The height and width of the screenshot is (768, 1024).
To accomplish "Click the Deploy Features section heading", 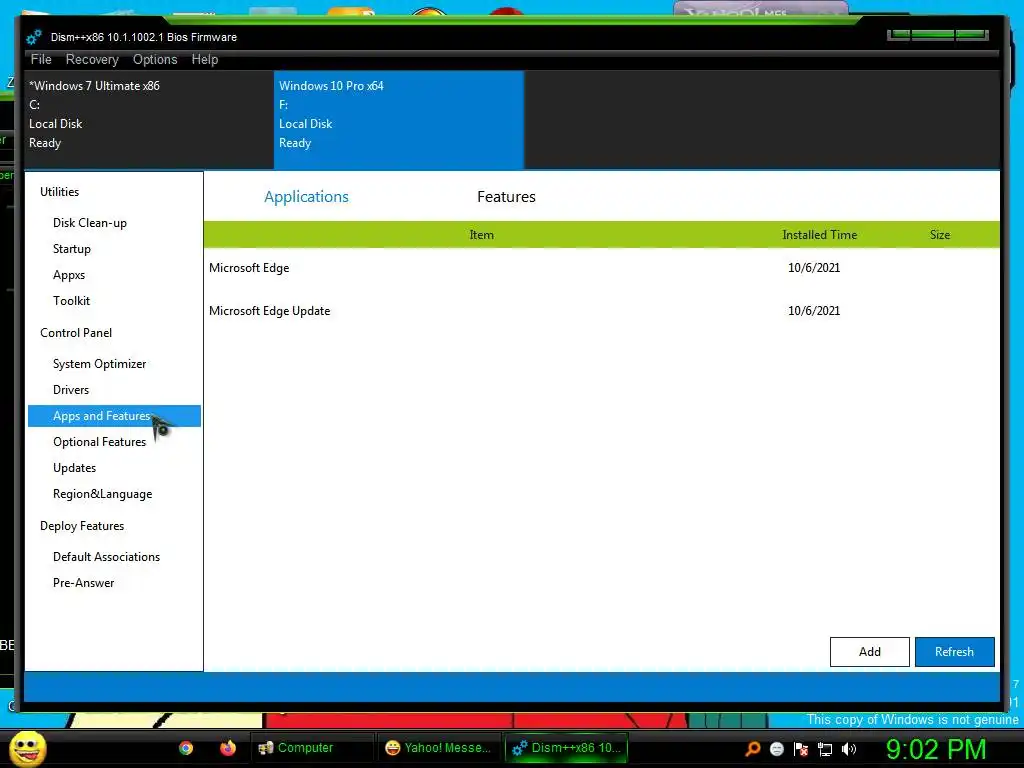I will [x=82, y=526].
